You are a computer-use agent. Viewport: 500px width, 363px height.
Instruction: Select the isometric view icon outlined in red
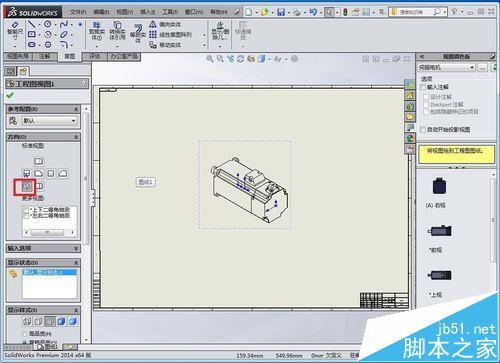click(x=27, y=186)
